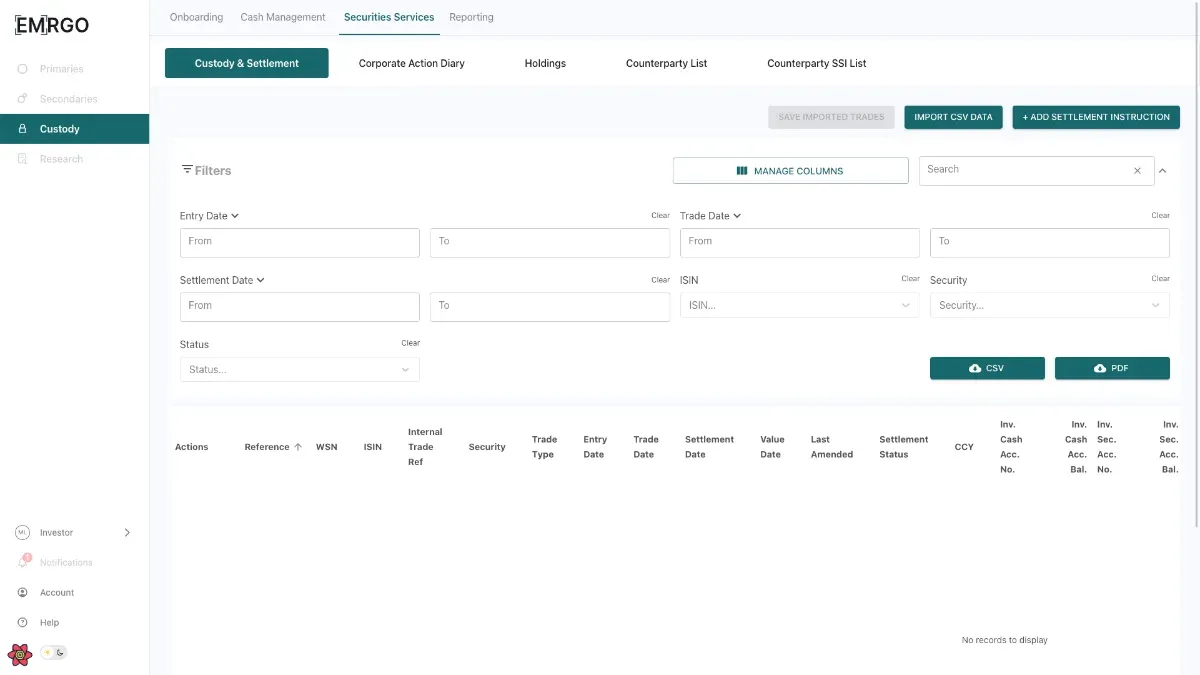Click Settlement Date From field
This screenshot has height=675, width=1200.
(300, 307)
